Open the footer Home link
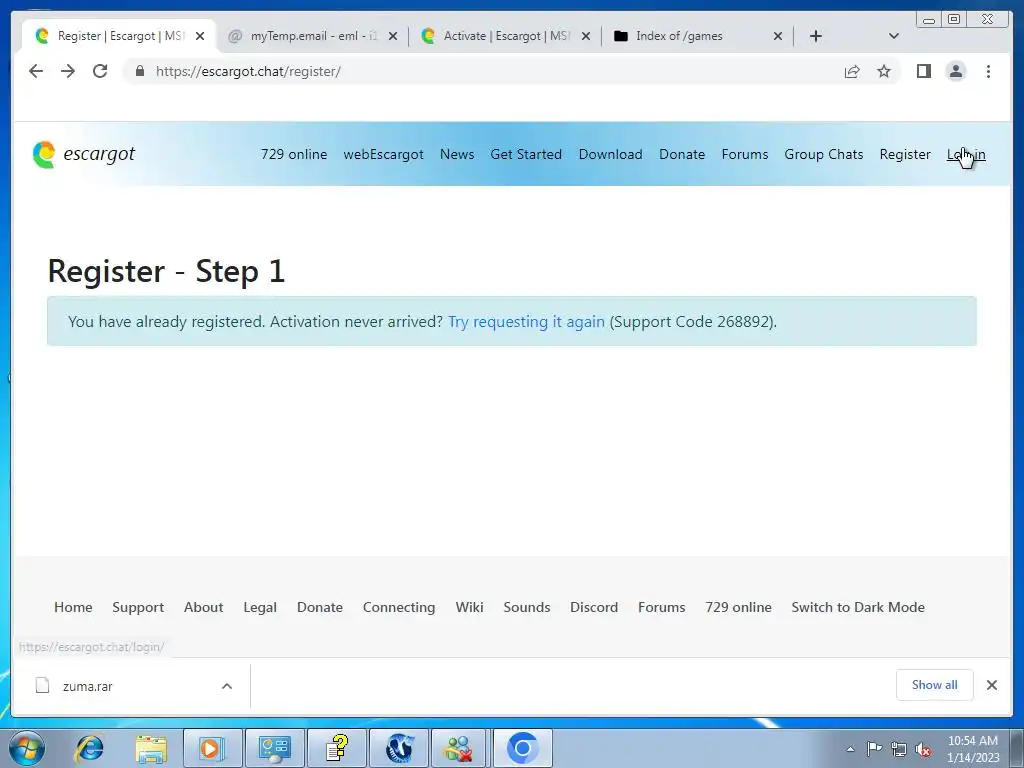Screen dimensions: 1024x768 coord(73,607)
